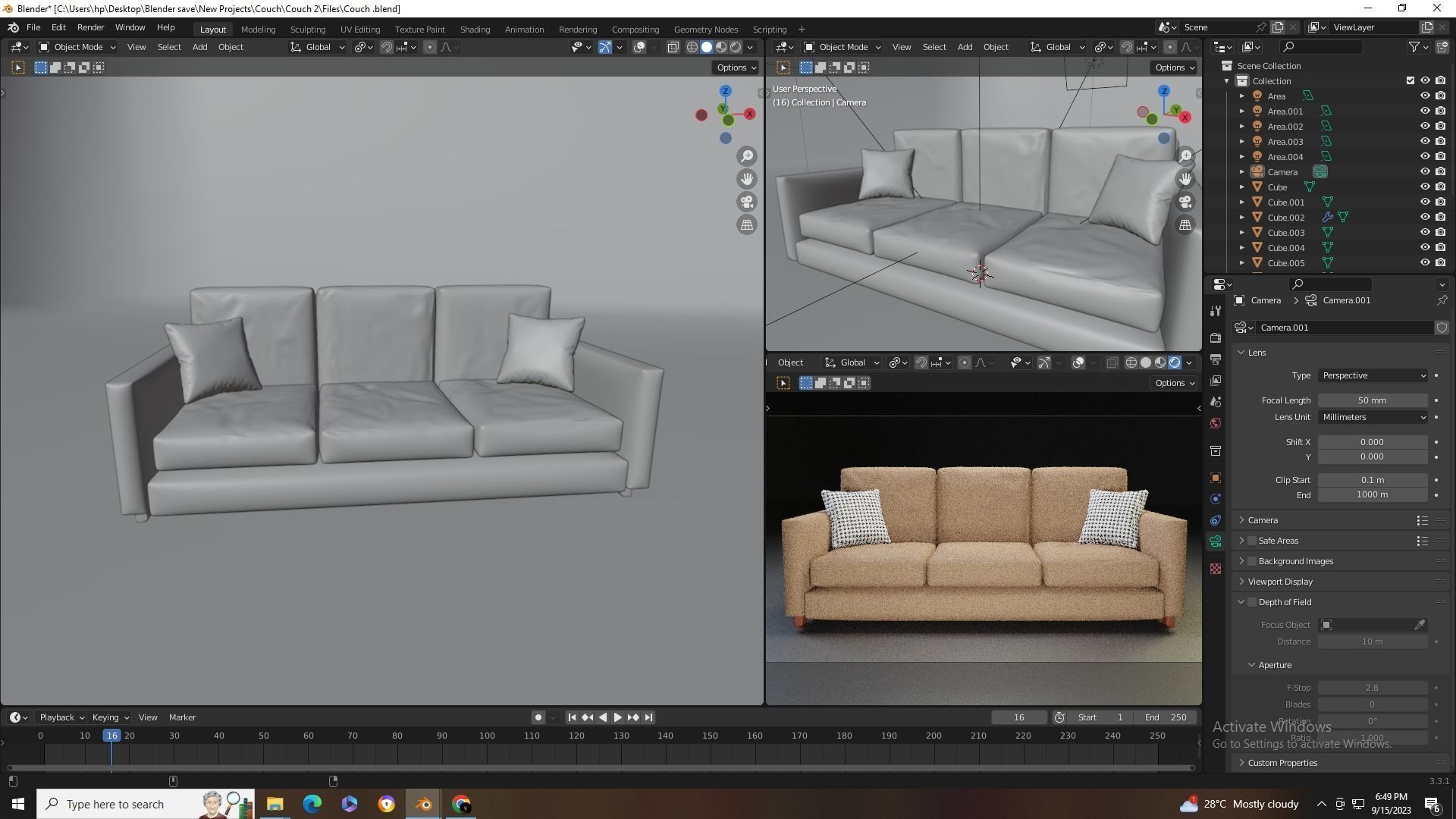Open the Object properties tab
The image size is (1456, 819).
point(1216,478)
